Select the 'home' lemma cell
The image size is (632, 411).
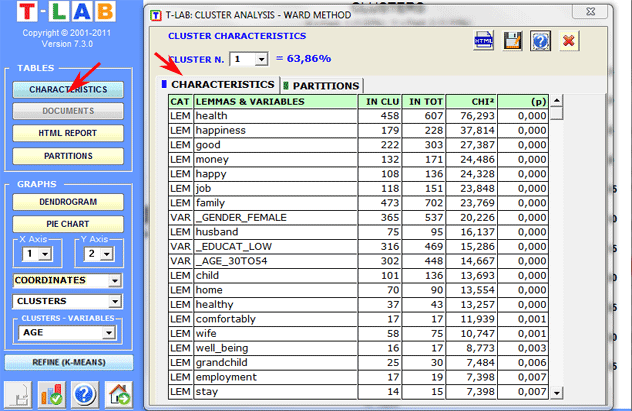pyautogui.click(x=276, y=290)
